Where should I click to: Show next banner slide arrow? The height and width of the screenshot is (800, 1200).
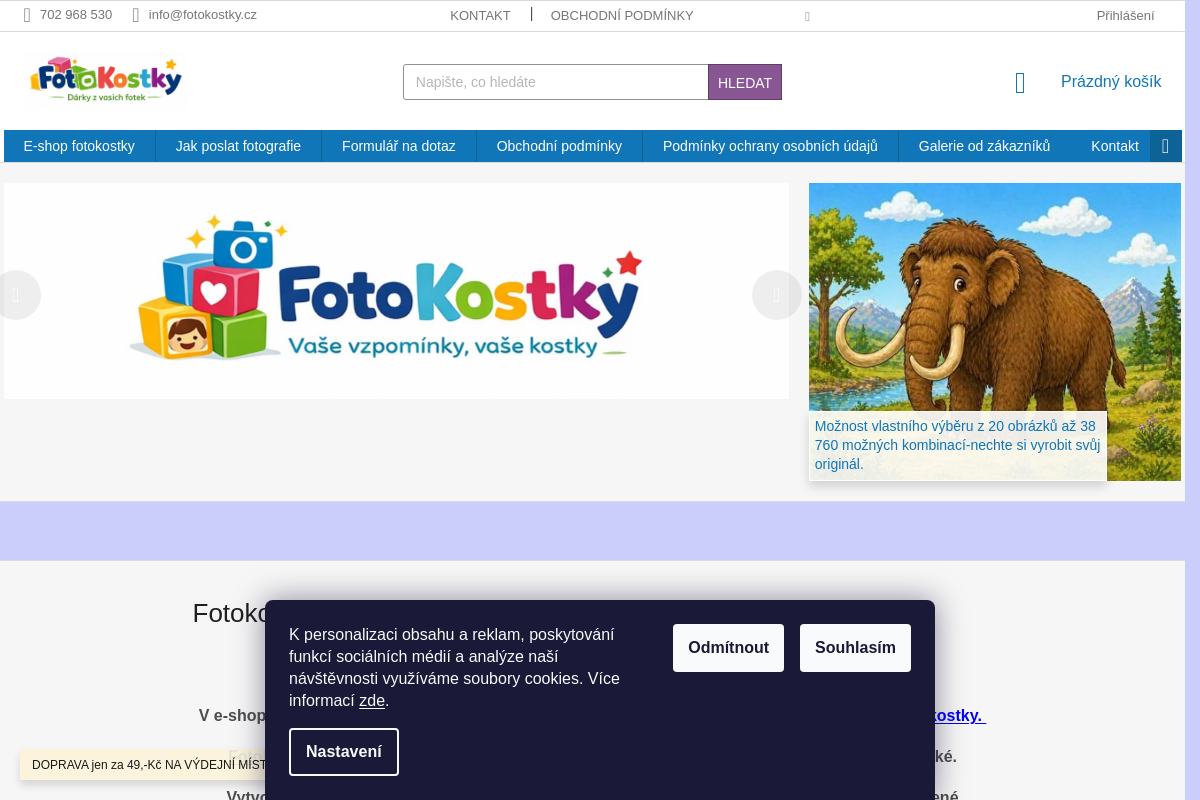[x=776, y=295]
